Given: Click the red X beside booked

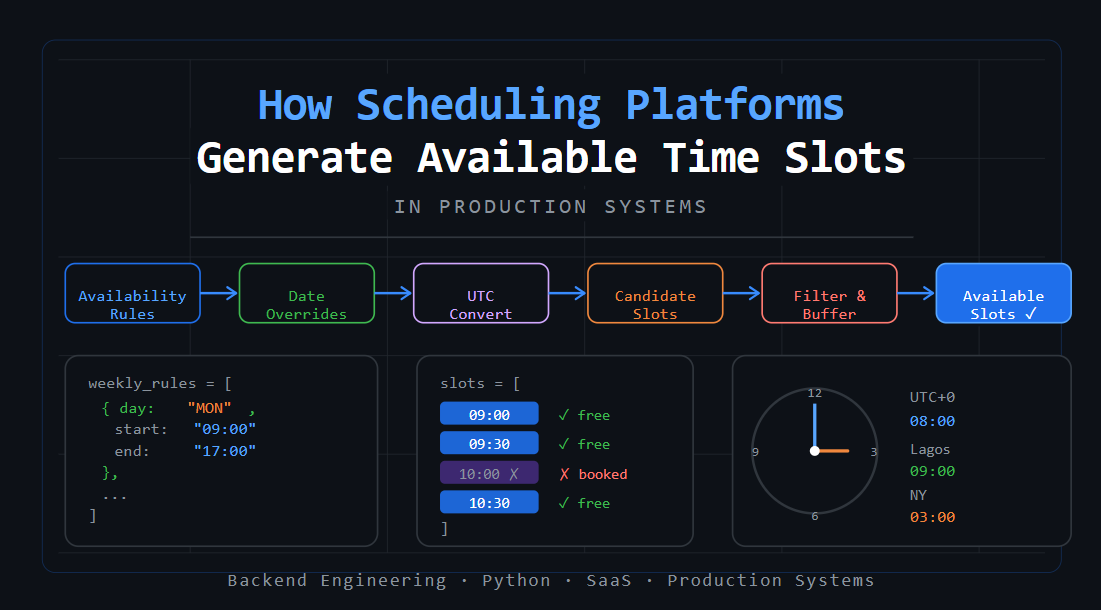Looking at the screenshot, I should [x=564, y=475].
